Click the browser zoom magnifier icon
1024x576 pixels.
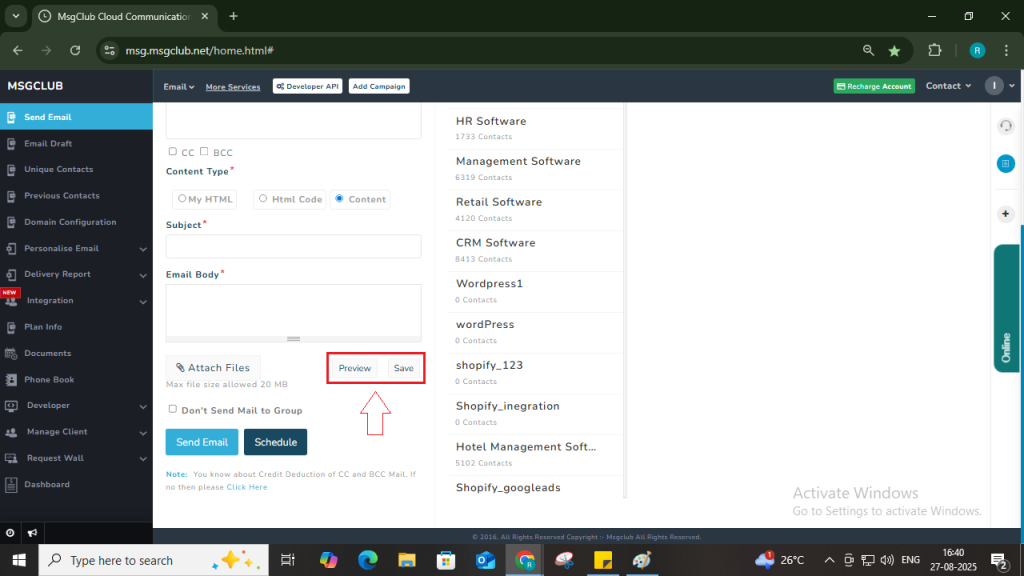868,50
